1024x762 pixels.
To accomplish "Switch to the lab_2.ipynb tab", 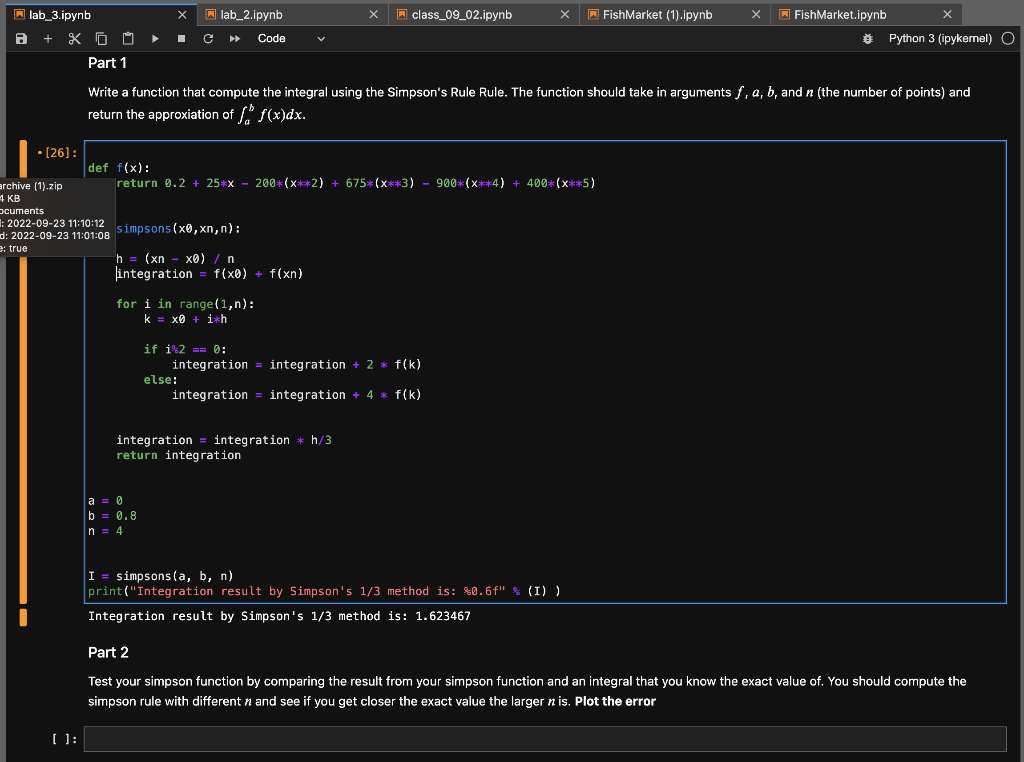I will [252, 15].
